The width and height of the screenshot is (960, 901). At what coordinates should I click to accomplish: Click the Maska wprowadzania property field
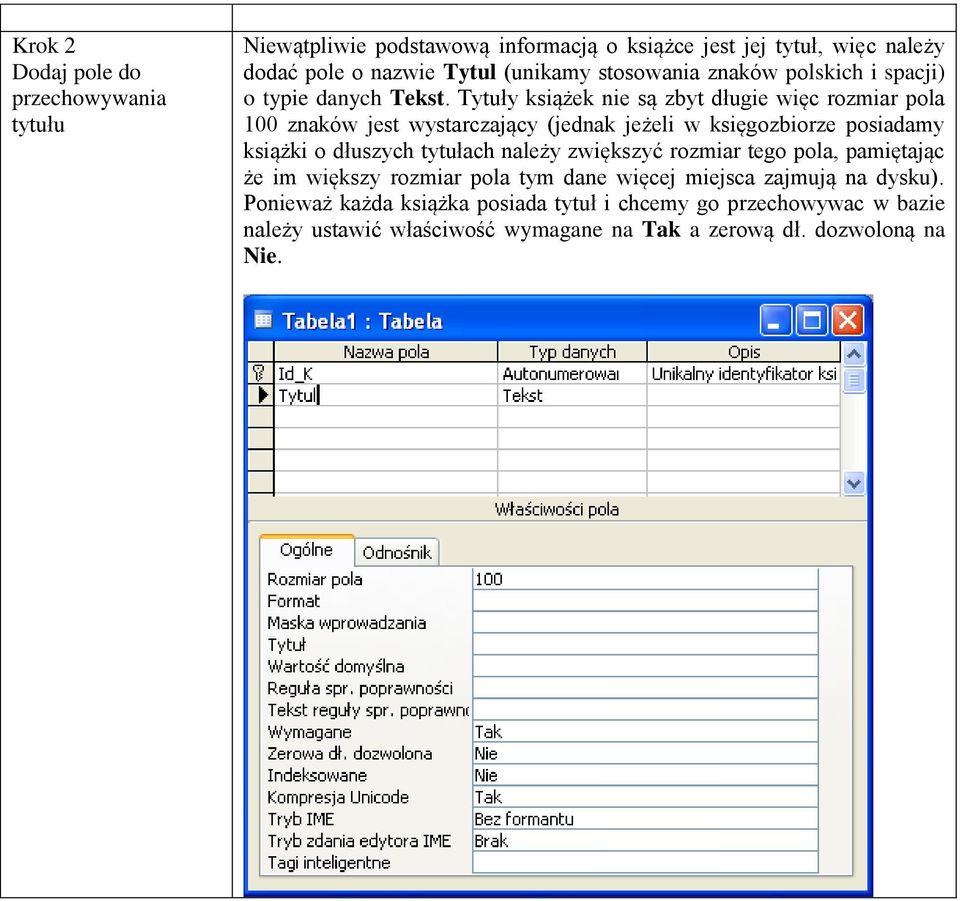click(645, 622)
